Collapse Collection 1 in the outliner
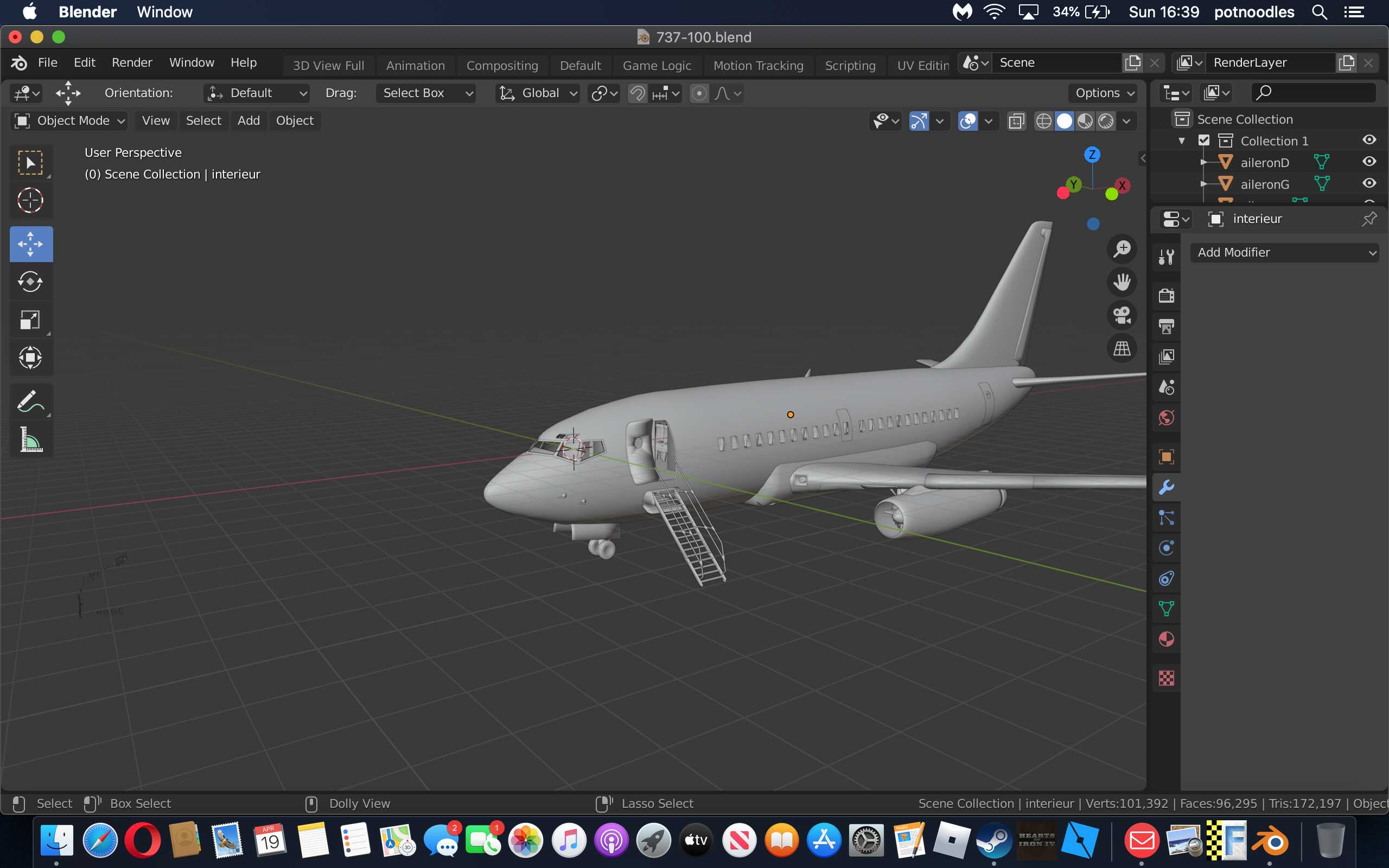The height and width of the screenshot is (868, 1389). [1182, 139]
